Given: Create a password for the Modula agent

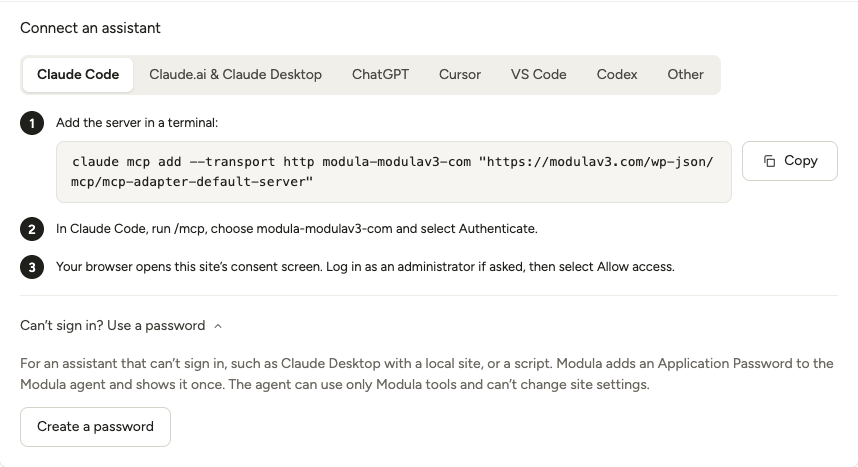Looking at the screenshot, I should (x=95, y=426).
